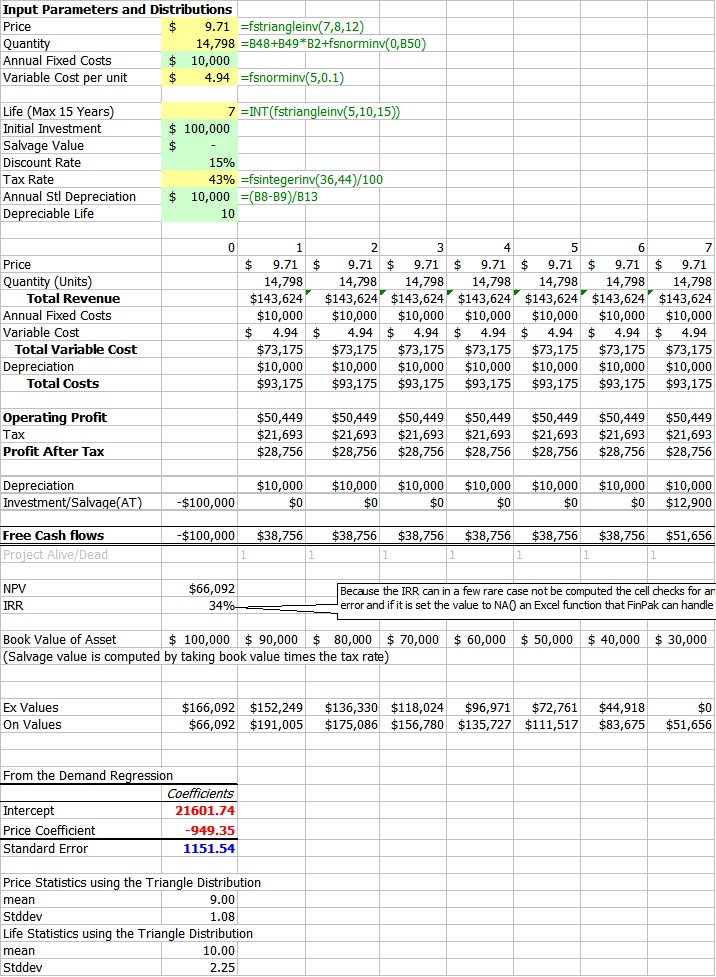
Task: Click the Tax Rate cell showing 43%
Action: point(201,180)
